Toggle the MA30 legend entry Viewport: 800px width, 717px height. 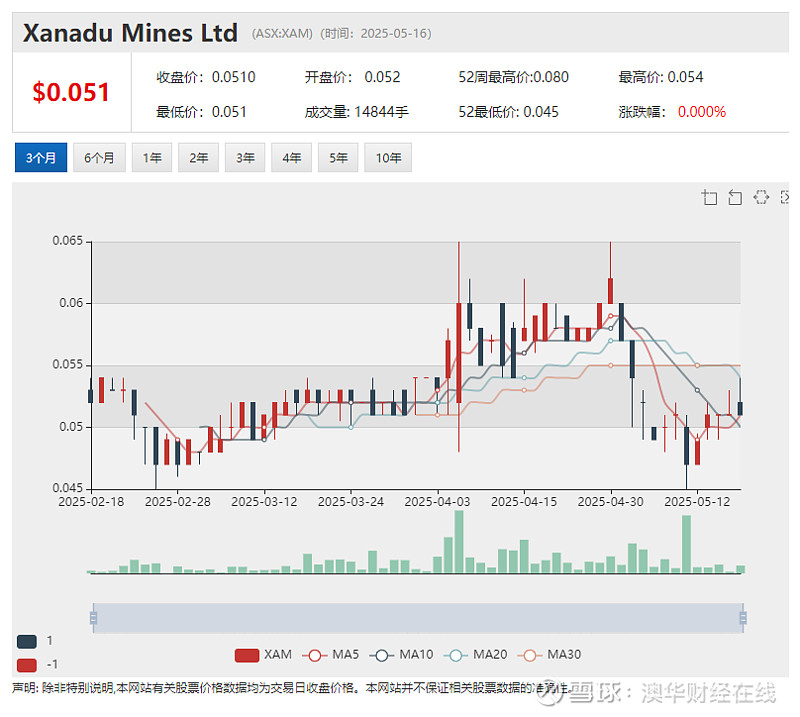coord(549,655)
